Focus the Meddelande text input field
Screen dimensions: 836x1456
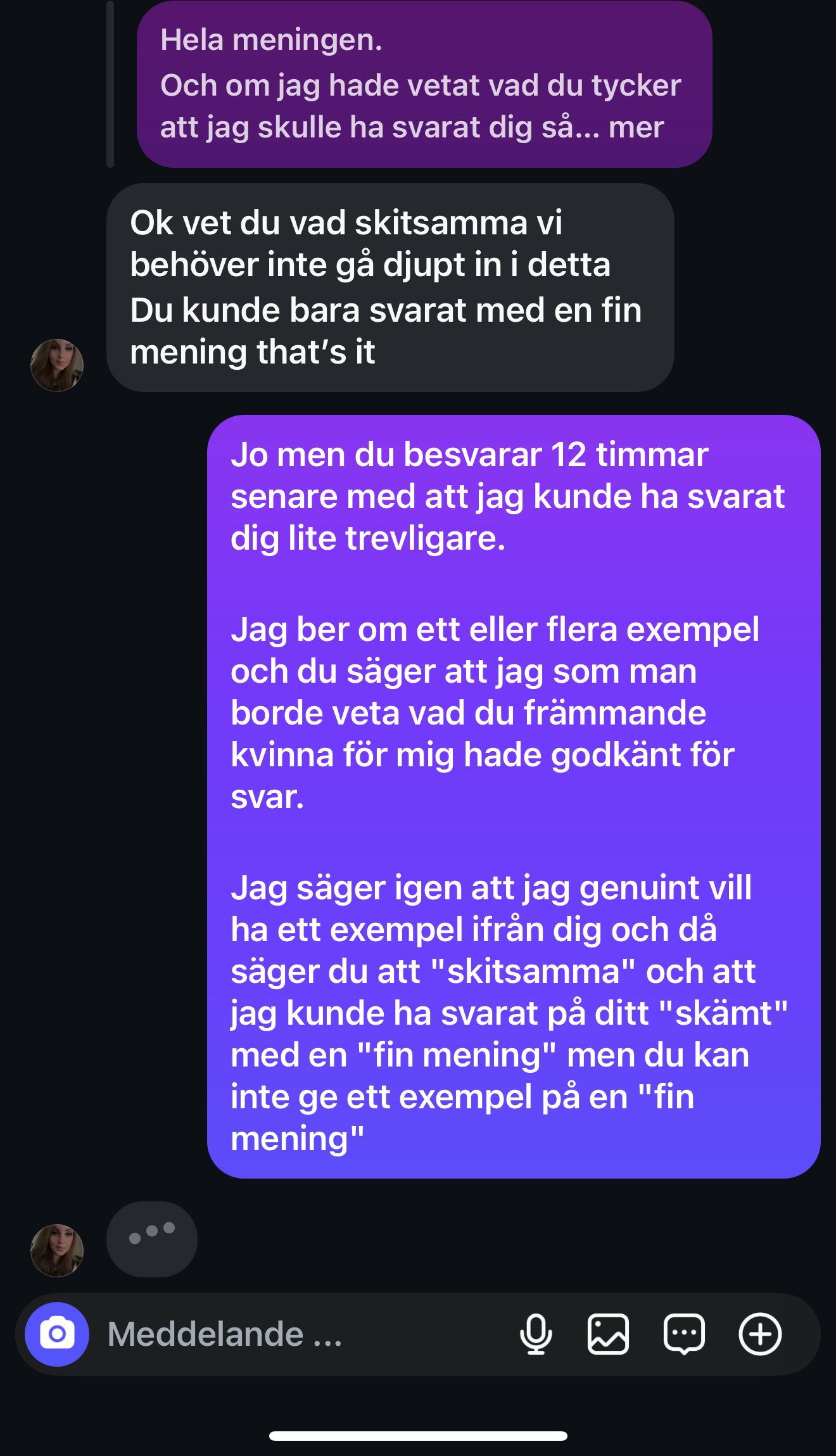(x=304, y=1334)
